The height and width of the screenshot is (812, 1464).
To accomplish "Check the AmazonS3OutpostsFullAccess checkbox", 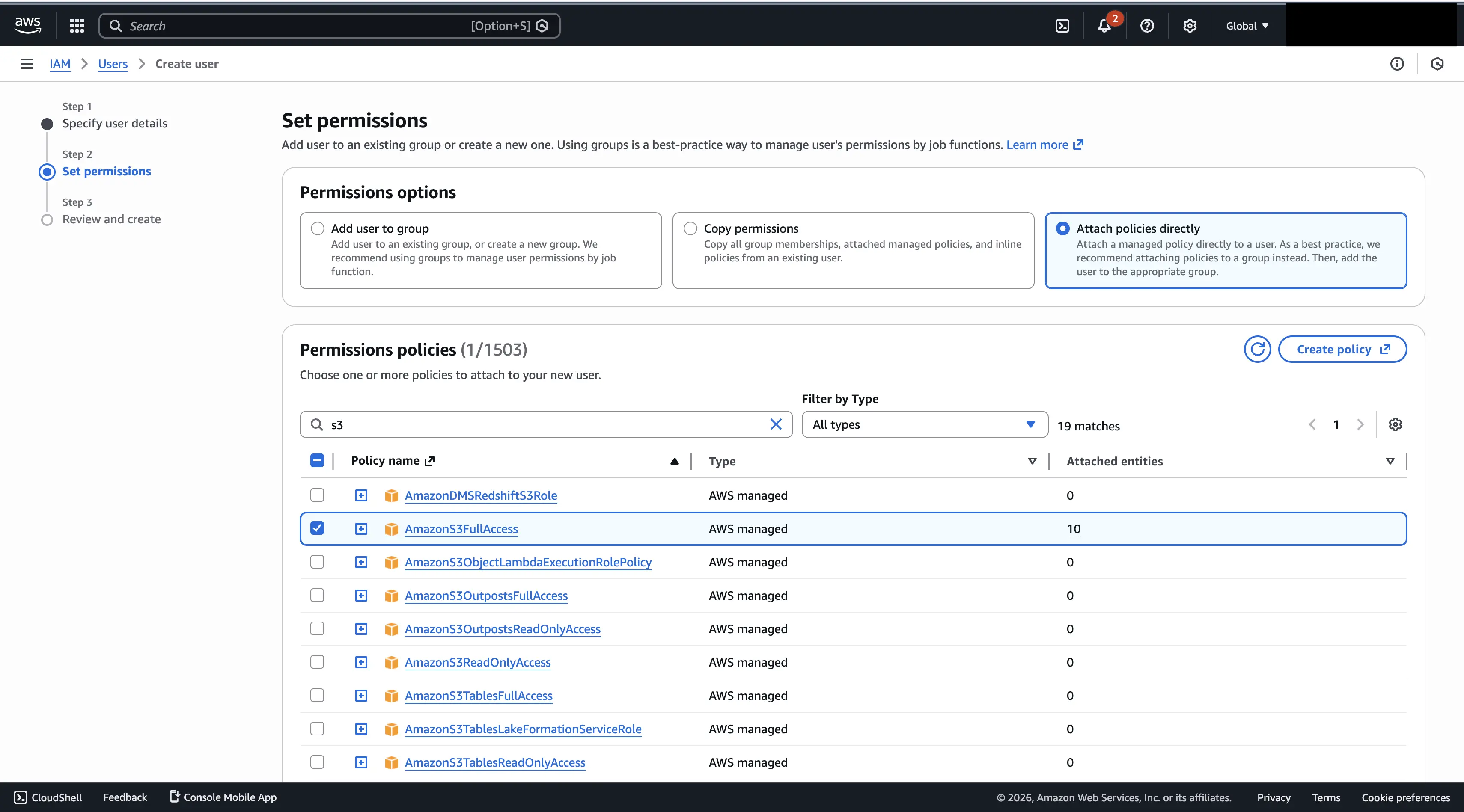I will click(317, 595).
